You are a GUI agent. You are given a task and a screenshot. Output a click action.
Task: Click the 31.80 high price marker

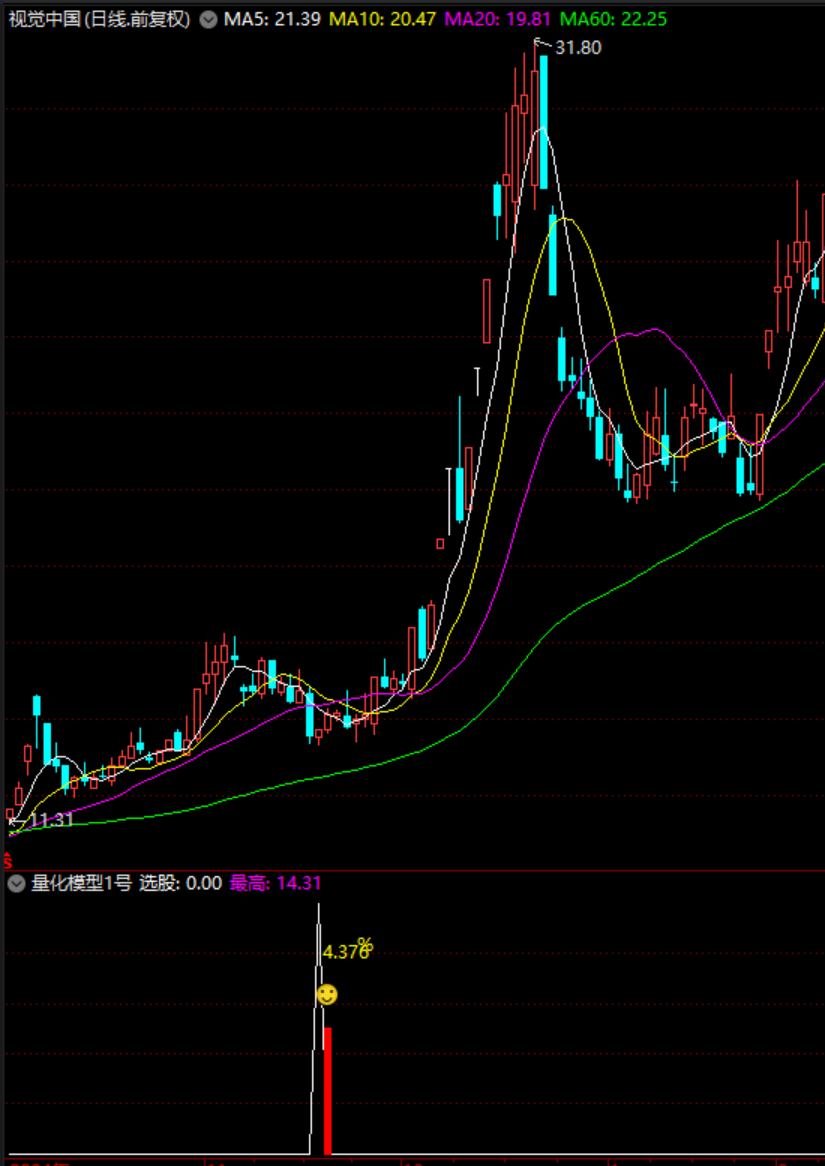[577, 47]
